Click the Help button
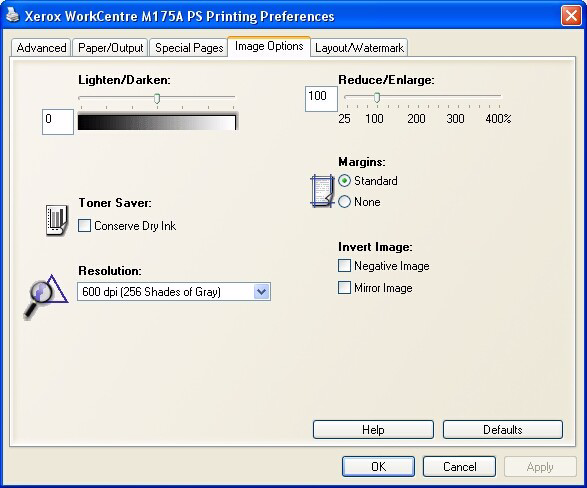This screenshot has width=587, height=488. [373, 429]
